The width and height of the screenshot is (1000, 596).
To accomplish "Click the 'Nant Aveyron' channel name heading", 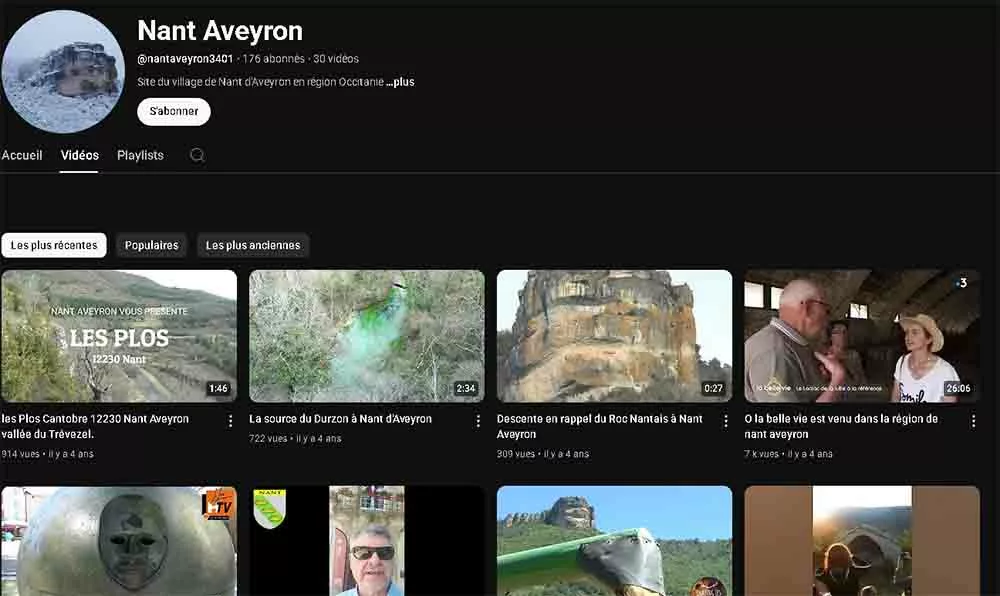I will tap(220, 31).
